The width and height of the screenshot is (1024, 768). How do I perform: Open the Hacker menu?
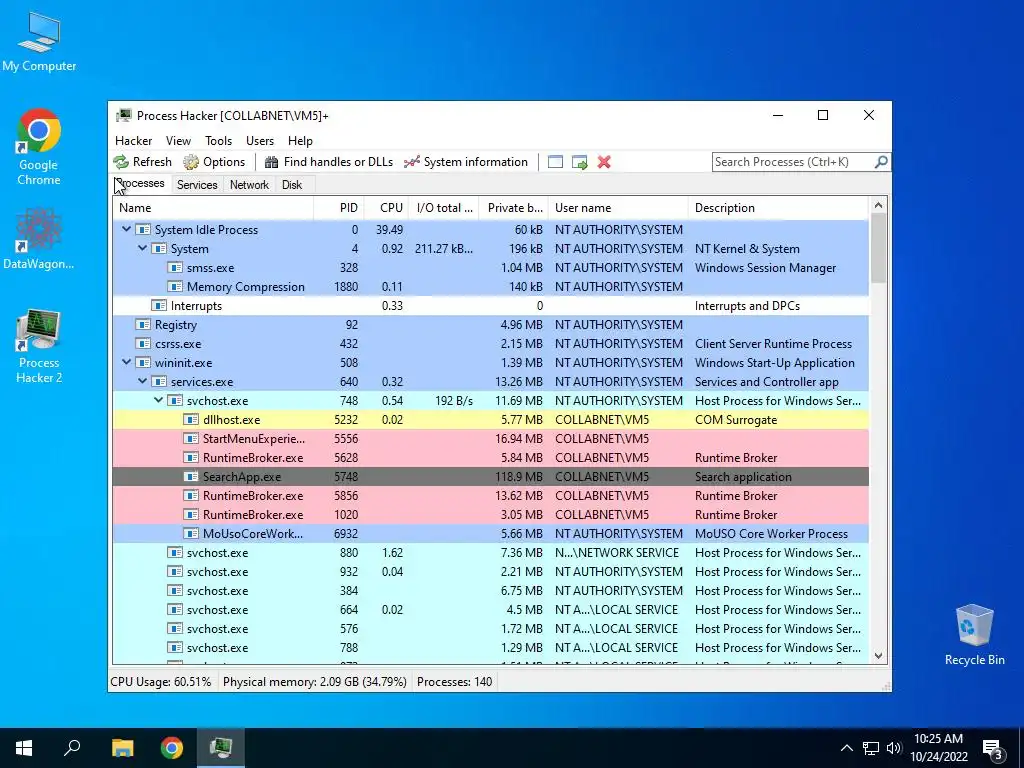(x=133, y=141)
